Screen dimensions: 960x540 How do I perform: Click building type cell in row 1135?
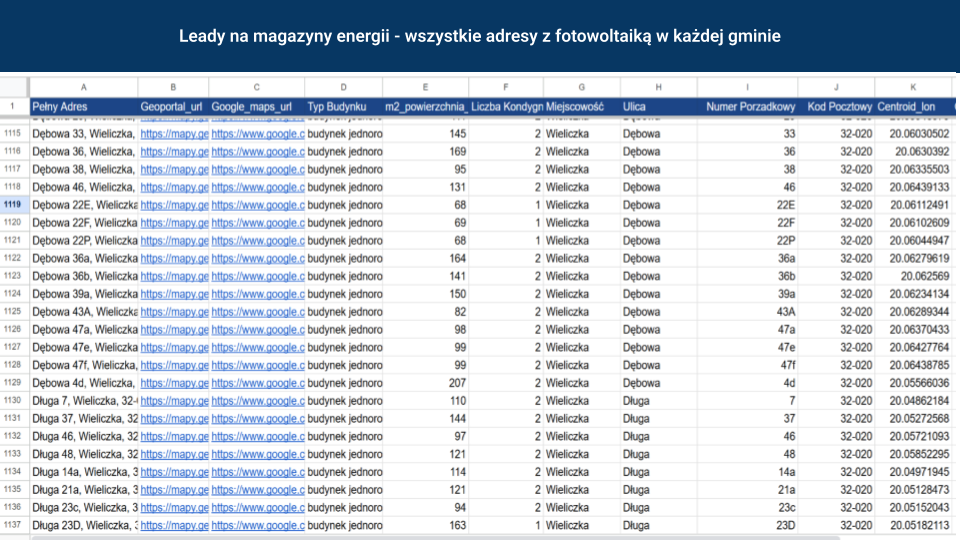[345, 489]
